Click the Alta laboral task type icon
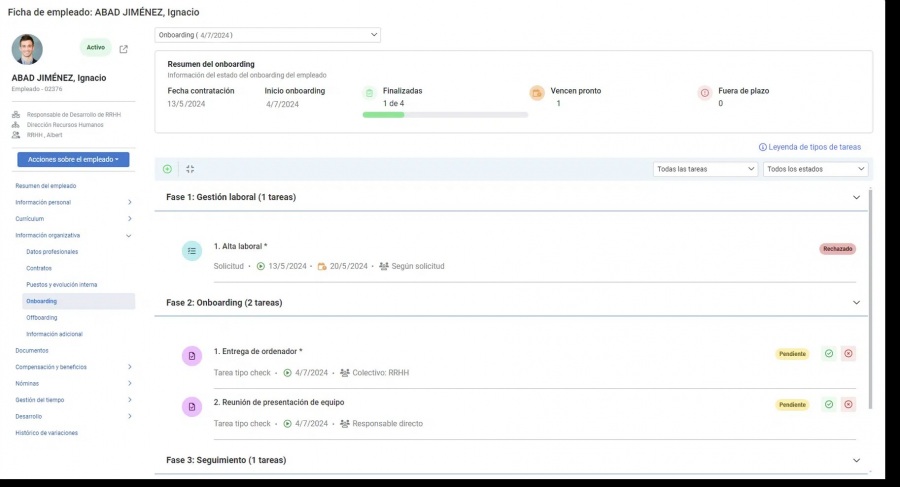The width and height of the screenshot is (900, 487). [192, 252]
